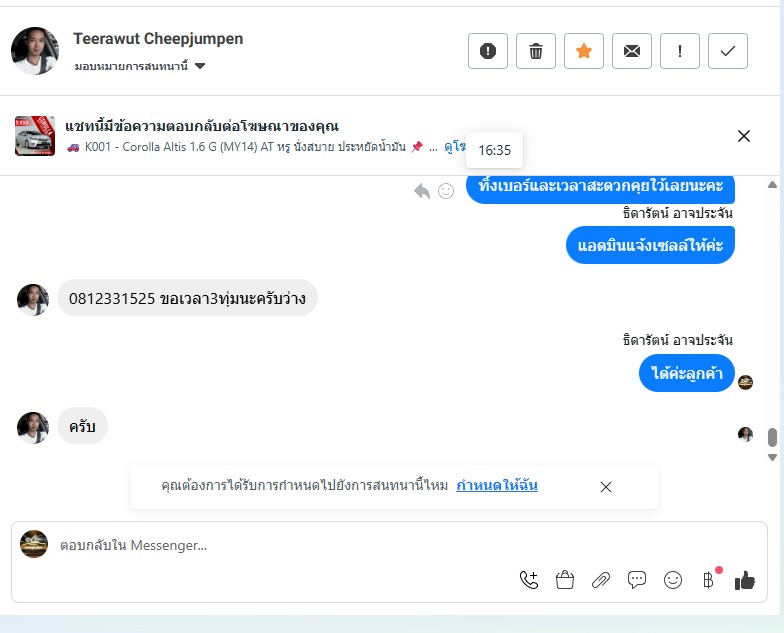The image size is (784, 633).
Task: Attach a file with paperclip icon
Action: (x=600, y=580)
